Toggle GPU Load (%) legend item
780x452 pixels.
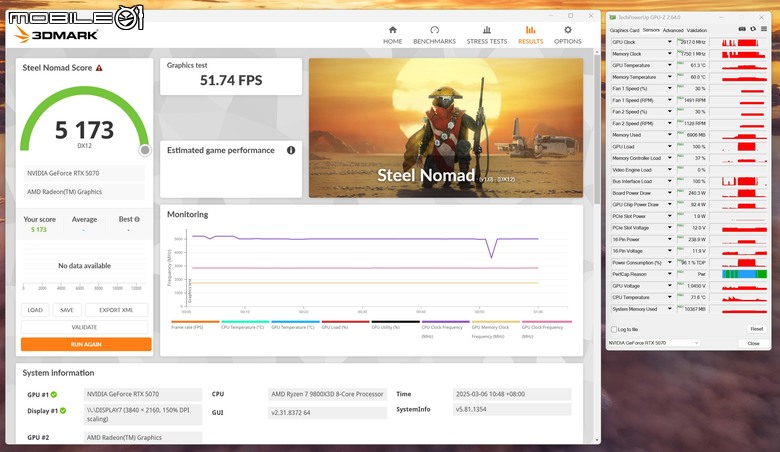[345, 324]
